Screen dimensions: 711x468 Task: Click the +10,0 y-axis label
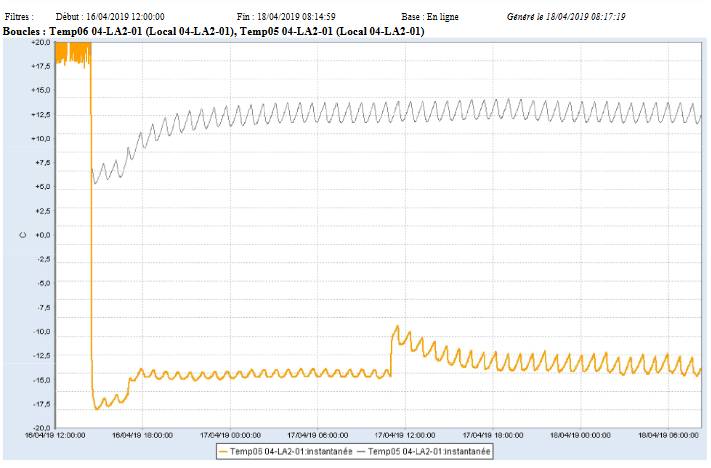tap(40, 139)
